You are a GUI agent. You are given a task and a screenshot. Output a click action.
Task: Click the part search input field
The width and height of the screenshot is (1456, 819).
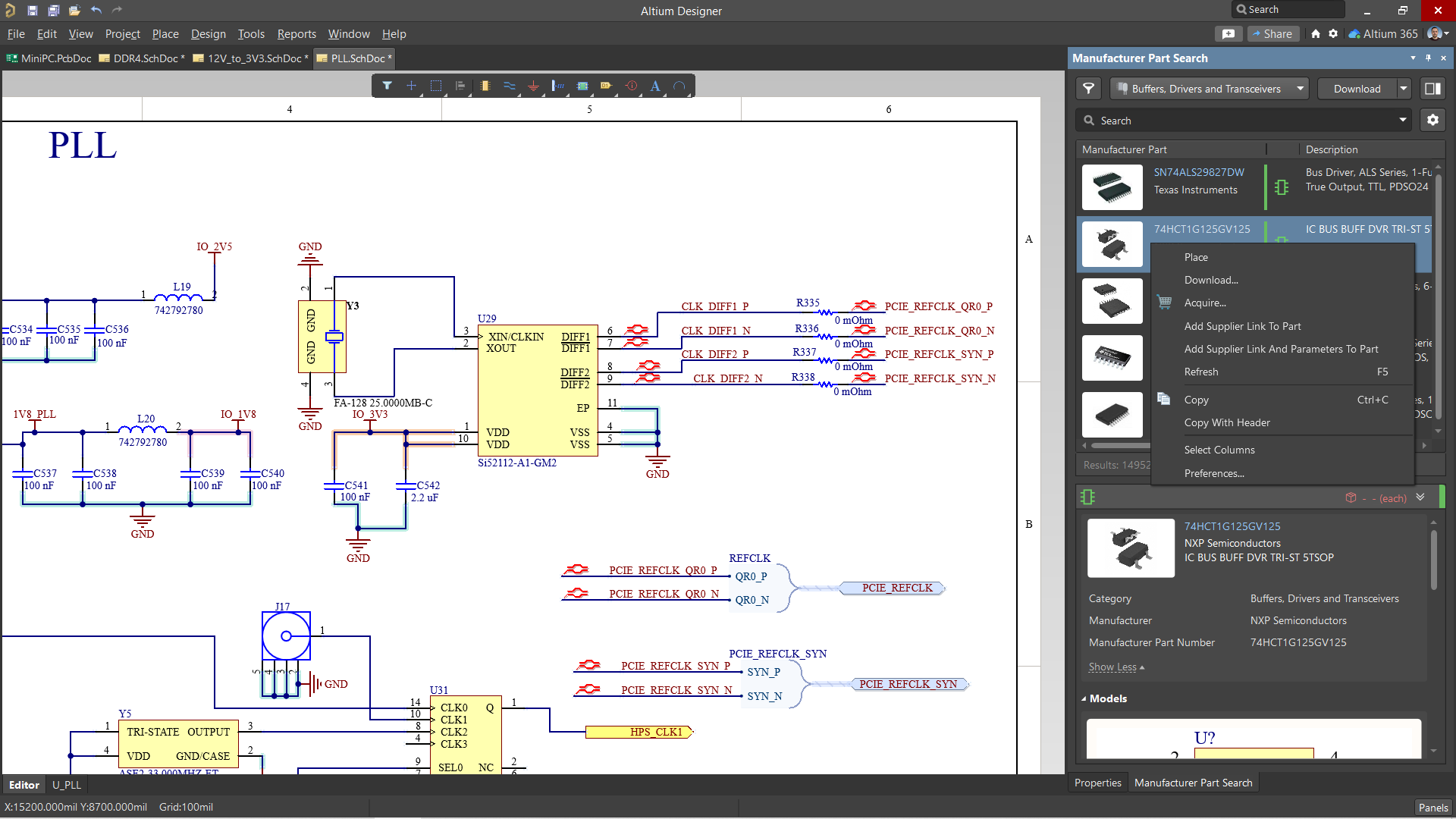pos(1244,120)
